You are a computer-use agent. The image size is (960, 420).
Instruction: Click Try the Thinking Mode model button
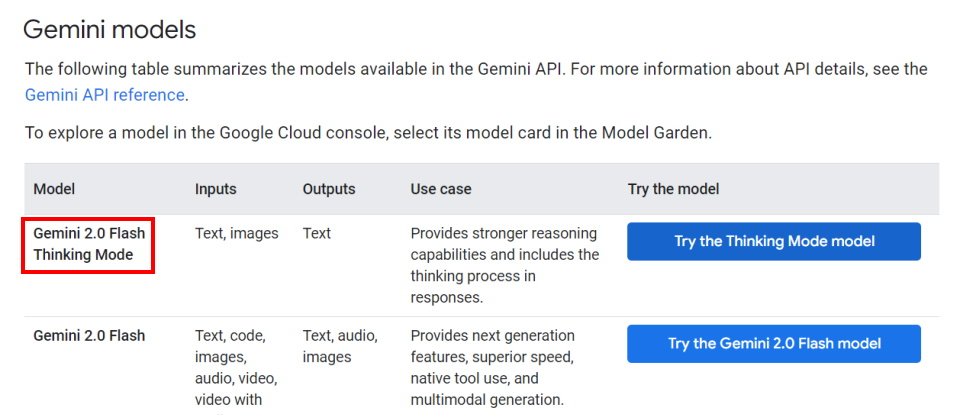[x=774, y=241]
